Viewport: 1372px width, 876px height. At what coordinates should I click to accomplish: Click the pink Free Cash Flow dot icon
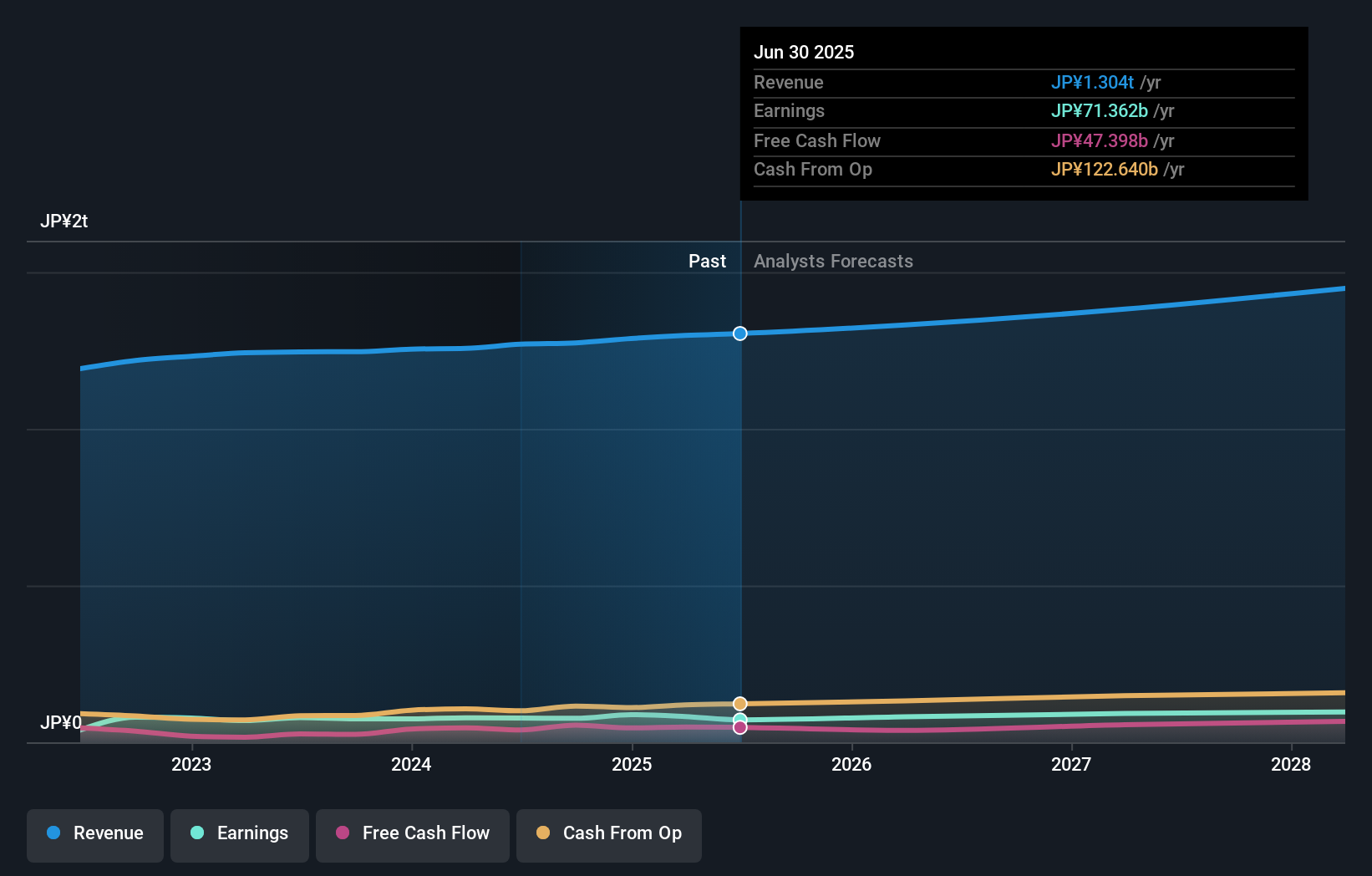tap(343, 833)
